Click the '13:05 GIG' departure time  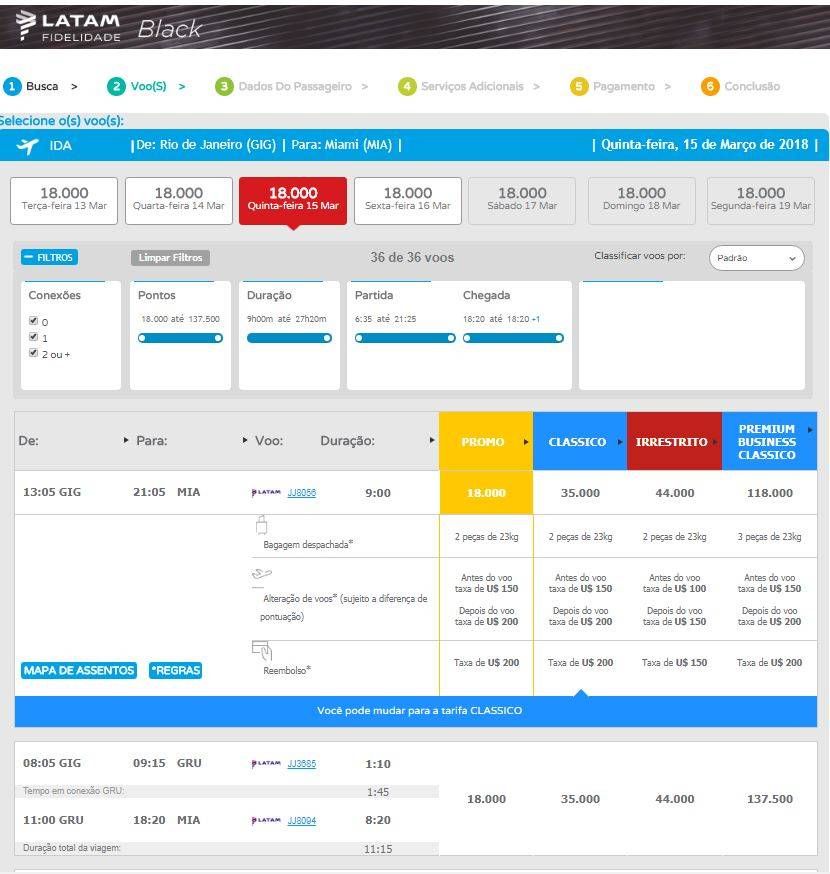(x=52, y=492)
